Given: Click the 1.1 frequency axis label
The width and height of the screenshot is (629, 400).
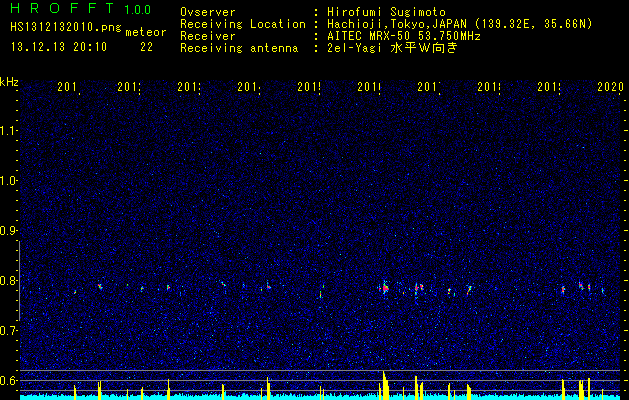Looking at the screenshot, I should pos(8,130).
